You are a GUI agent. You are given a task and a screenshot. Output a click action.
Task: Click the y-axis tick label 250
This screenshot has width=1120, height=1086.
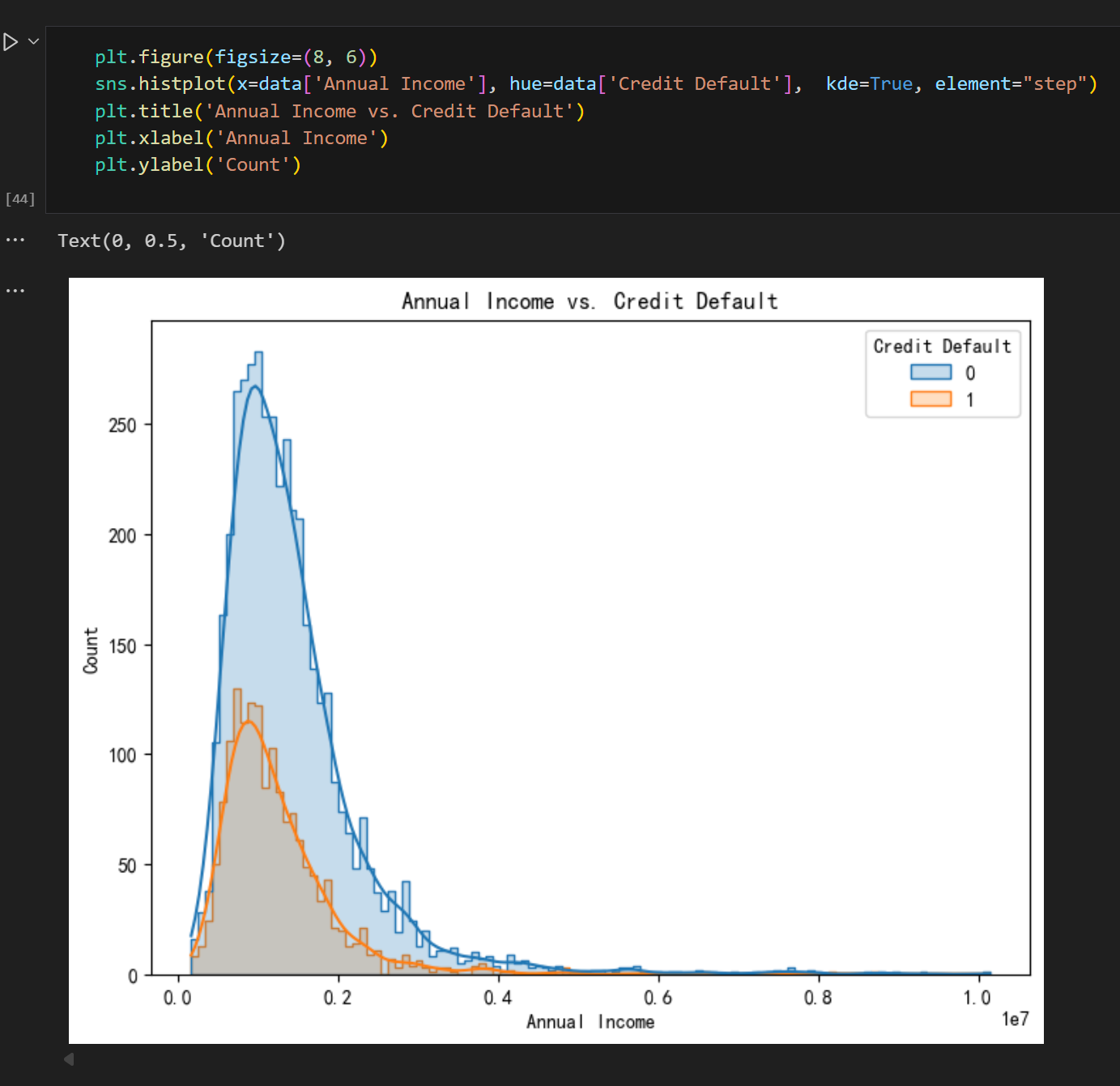coord(122,426)
